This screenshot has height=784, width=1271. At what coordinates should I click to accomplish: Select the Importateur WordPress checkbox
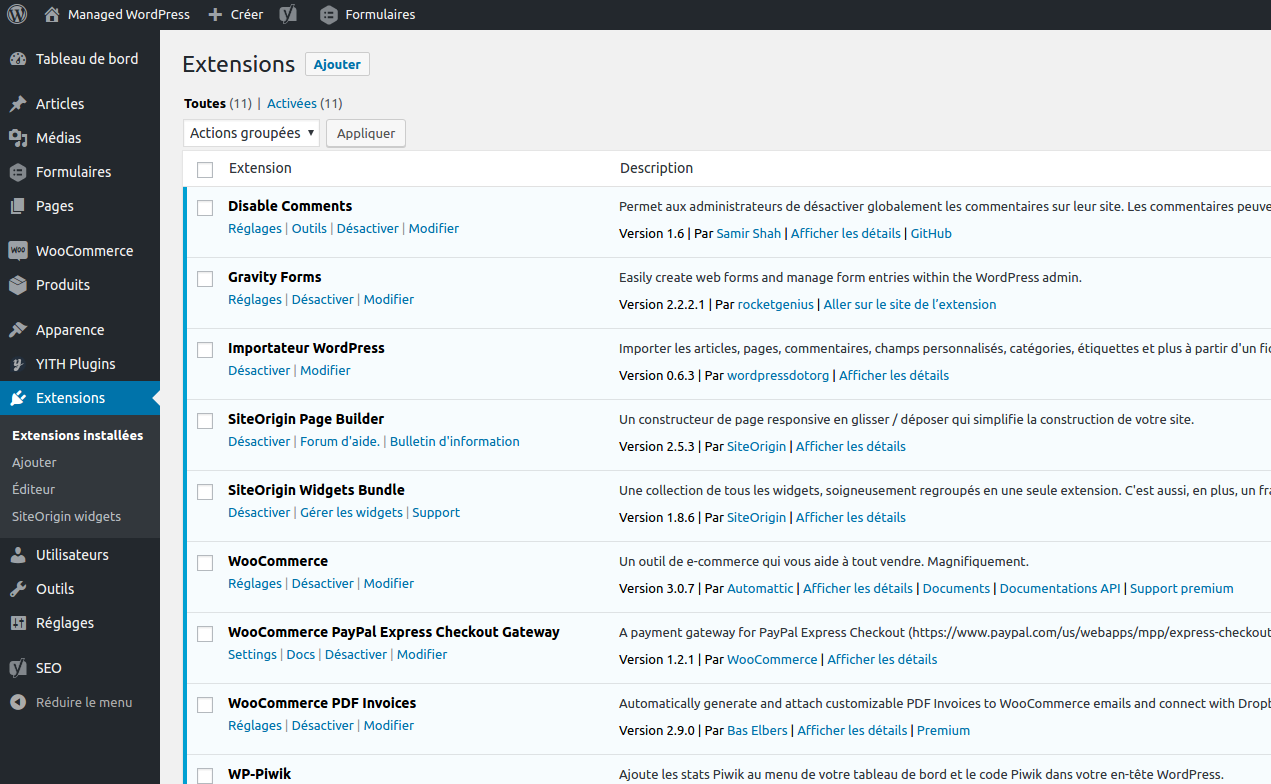coord(205,350)
